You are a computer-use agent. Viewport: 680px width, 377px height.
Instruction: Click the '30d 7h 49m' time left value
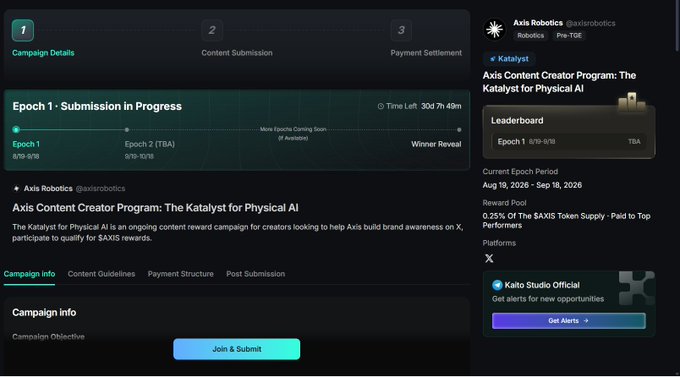click(x=441, y=106)
